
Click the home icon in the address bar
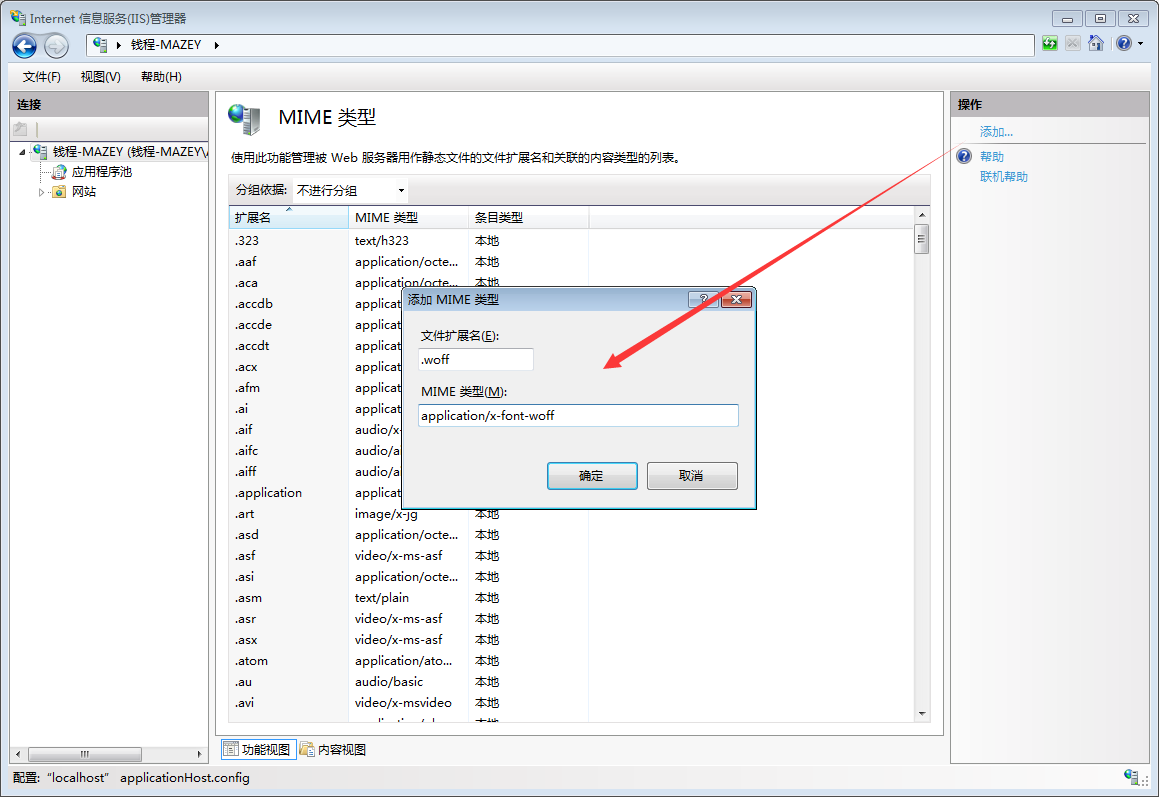1096,43
